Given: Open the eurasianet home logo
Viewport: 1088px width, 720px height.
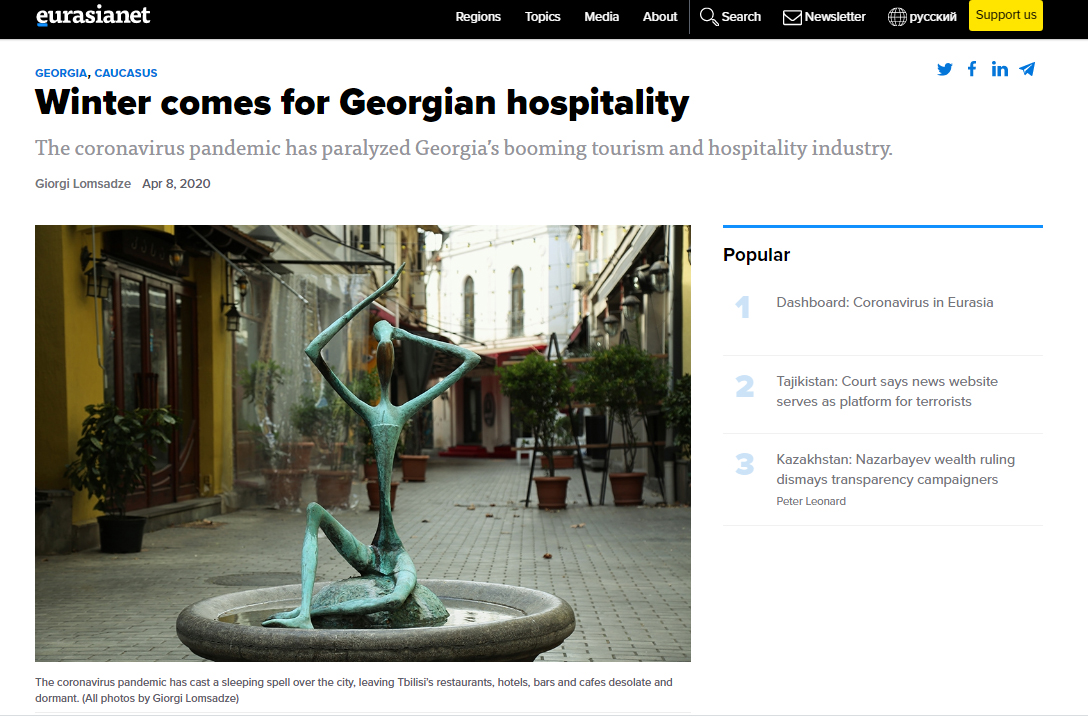Looking at the screenshot, I should point(93,15).
